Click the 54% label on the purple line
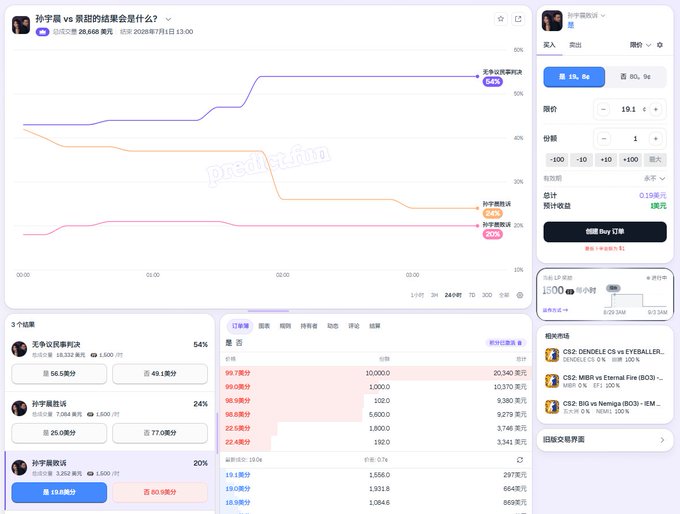This screenshot has height=514, width=680. click(x=493, y=82)
